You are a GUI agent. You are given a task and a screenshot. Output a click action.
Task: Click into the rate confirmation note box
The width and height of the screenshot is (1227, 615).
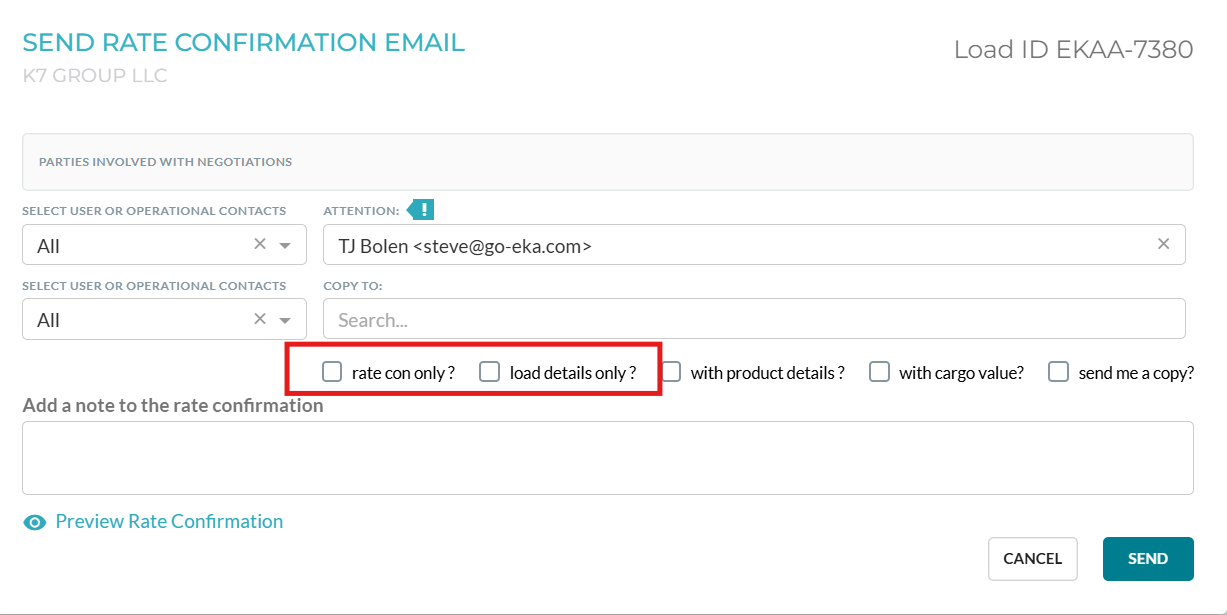pos(608,458)
